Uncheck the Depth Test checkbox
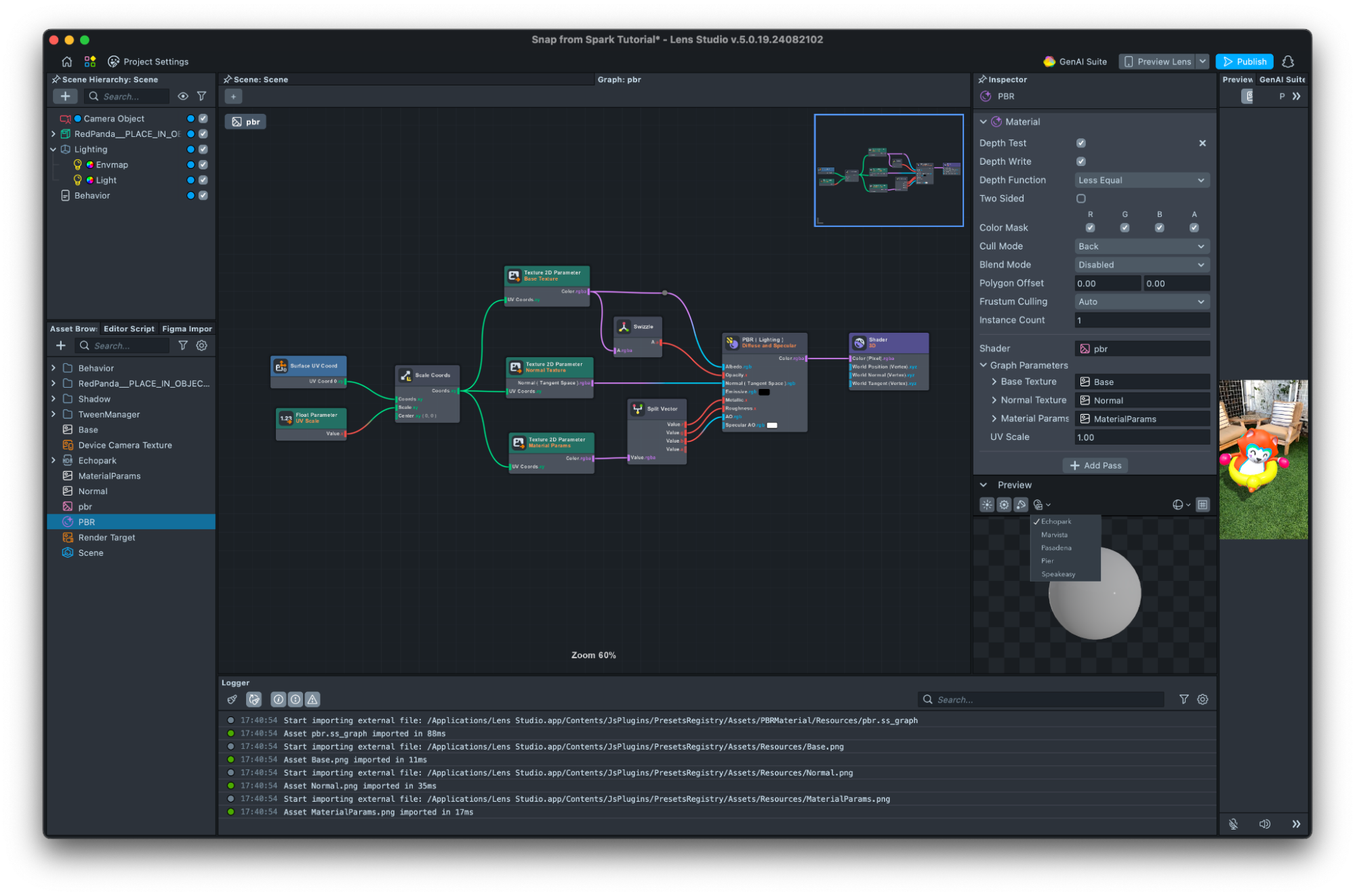This screenshot has width=1355, height=896. pos(1081,143)
